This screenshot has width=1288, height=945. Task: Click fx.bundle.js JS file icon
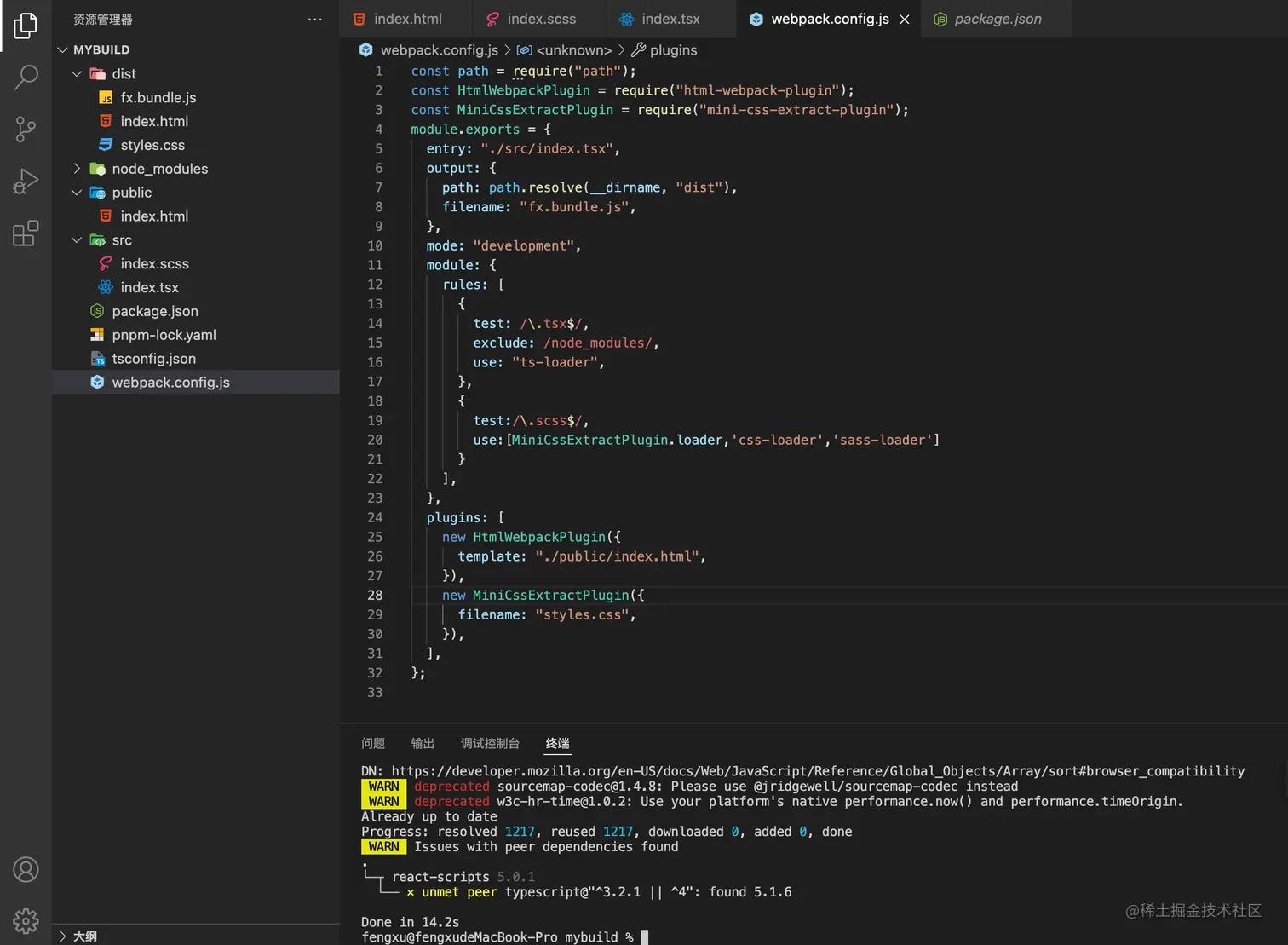pyautogui.click(x=106, y=98)
